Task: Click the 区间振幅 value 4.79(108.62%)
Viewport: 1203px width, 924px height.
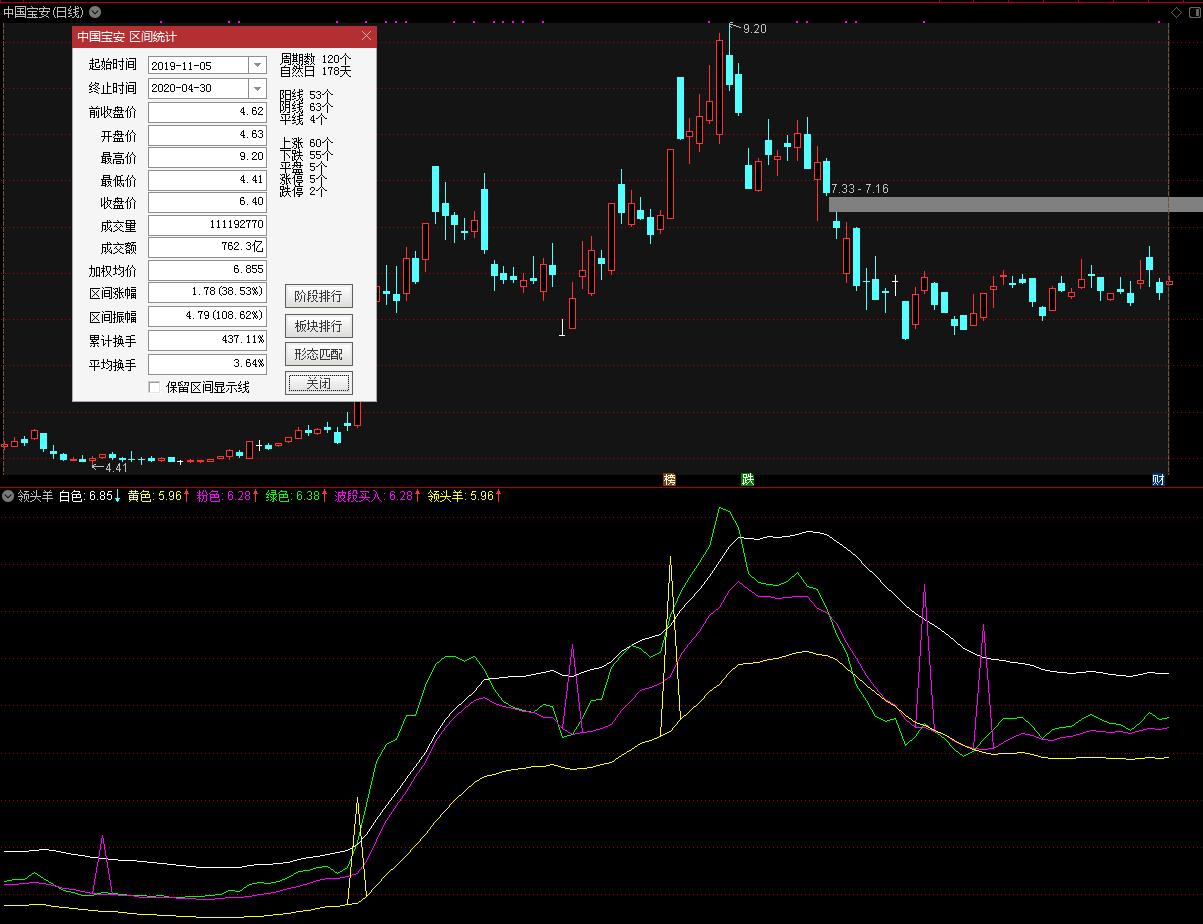Action: (x=207, y=317)
